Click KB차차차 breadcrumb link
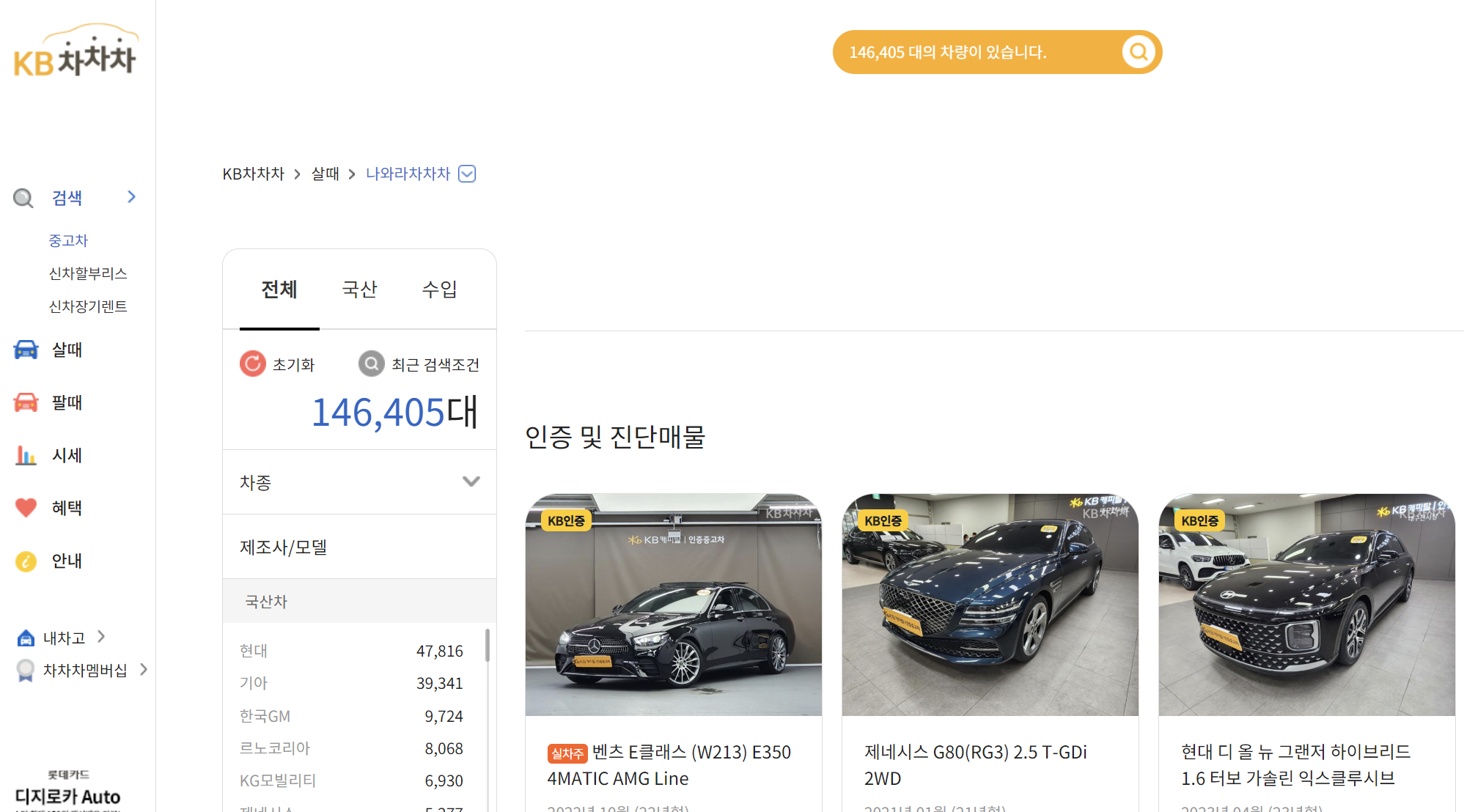 pos(254,174)
